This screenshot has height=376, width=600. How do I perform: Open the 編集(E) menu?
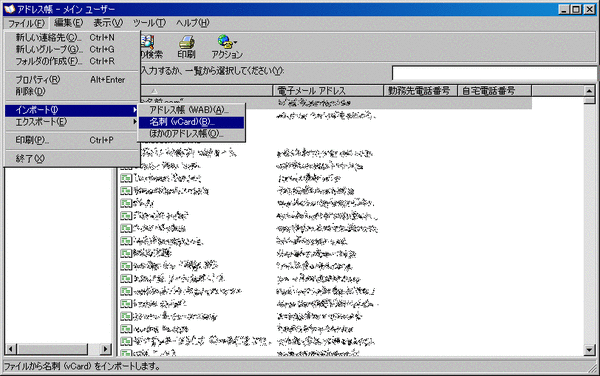click(68, 23)
